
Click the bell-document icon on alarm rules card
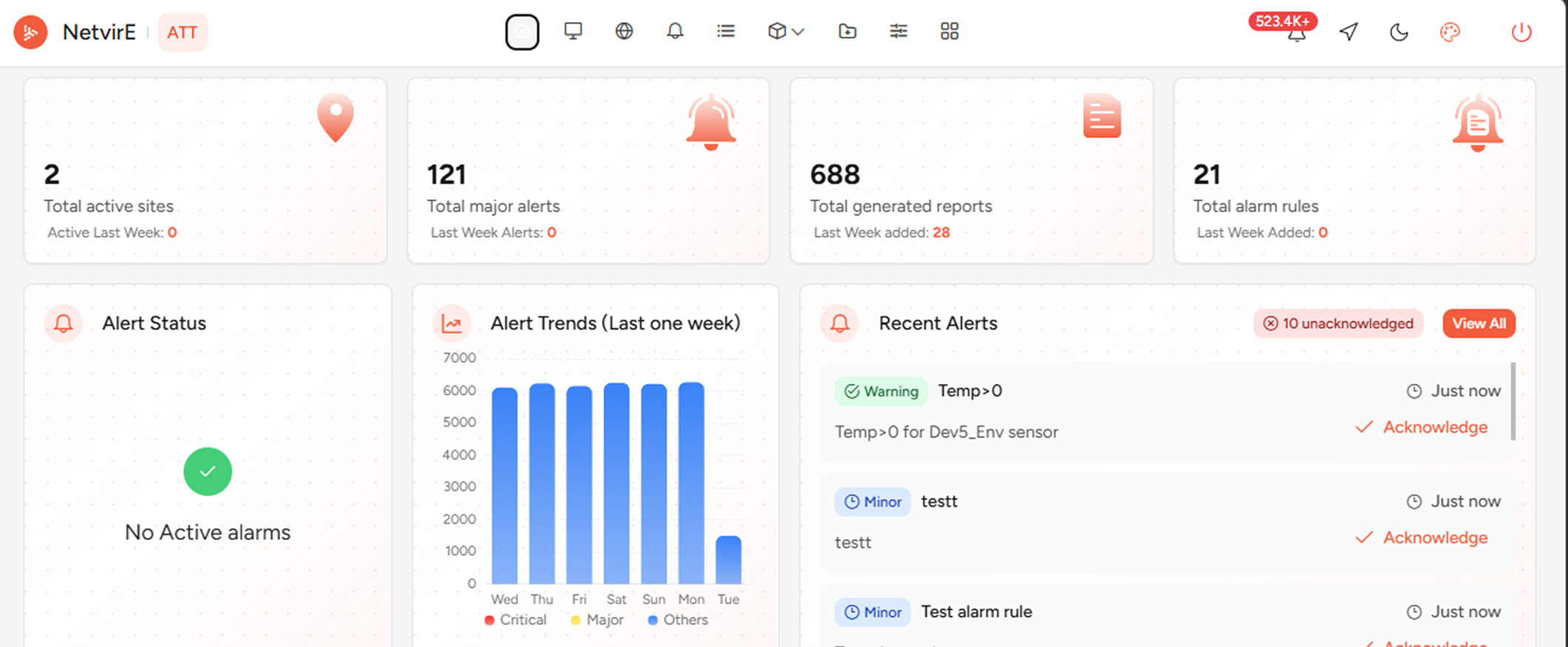click(x=1478, y=123)
